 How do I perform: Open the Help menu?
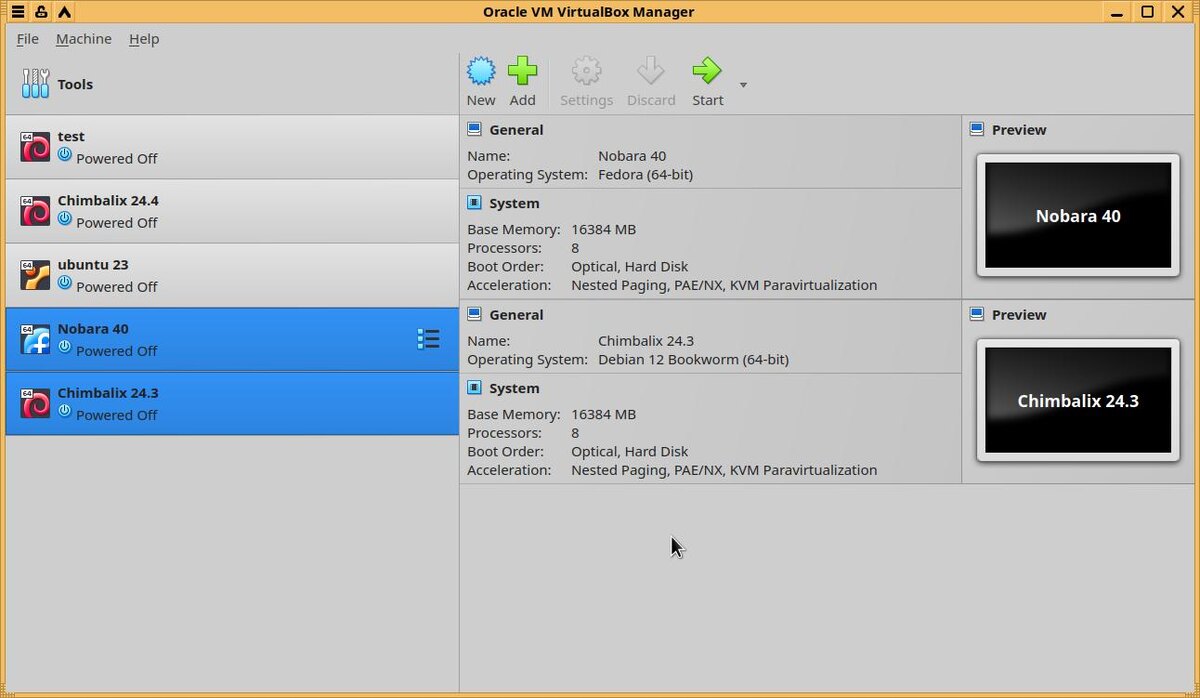point(144,39)
